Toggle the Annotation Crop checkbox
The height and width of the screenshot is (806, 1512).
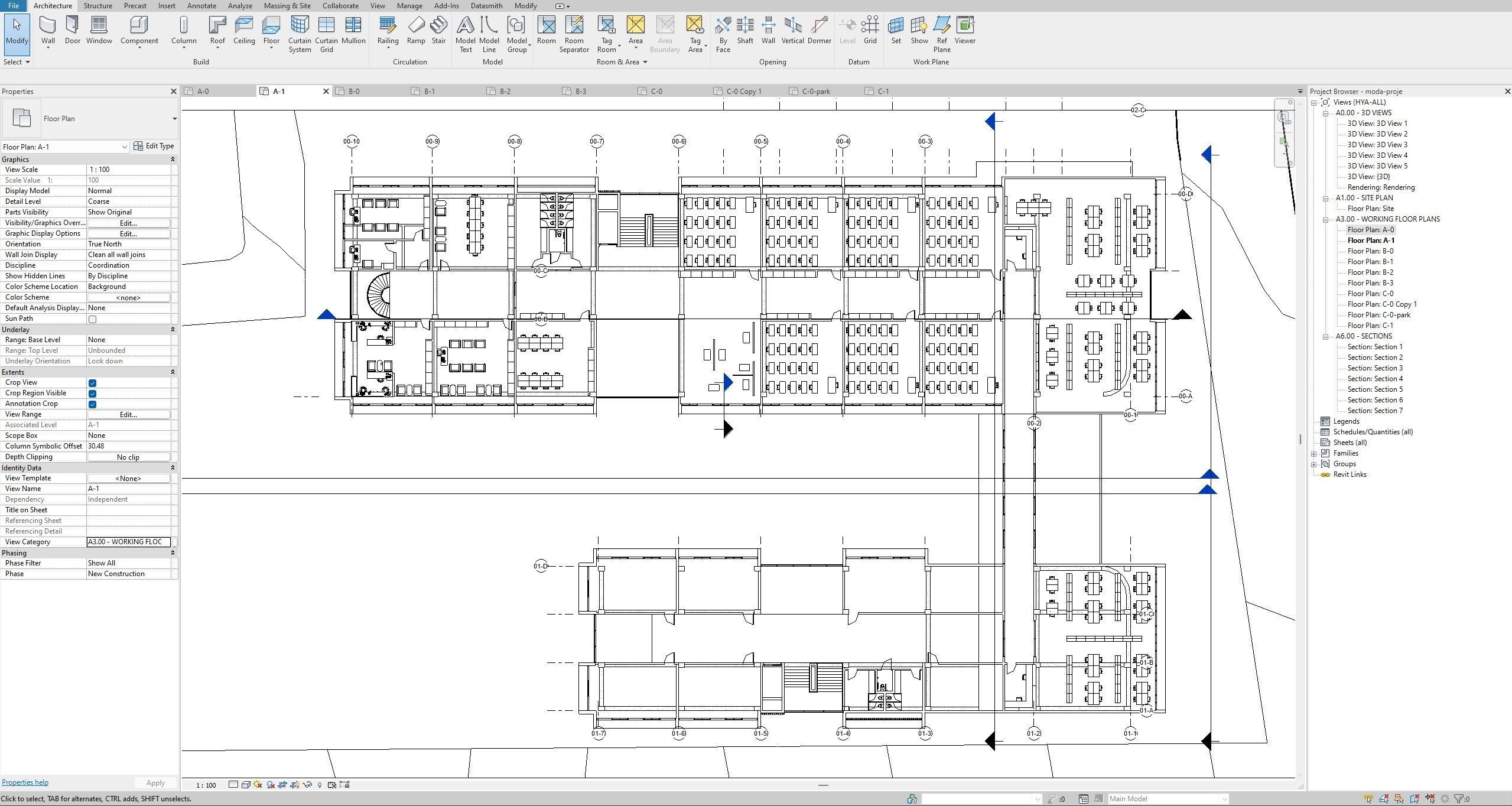(x=92, y=404)
